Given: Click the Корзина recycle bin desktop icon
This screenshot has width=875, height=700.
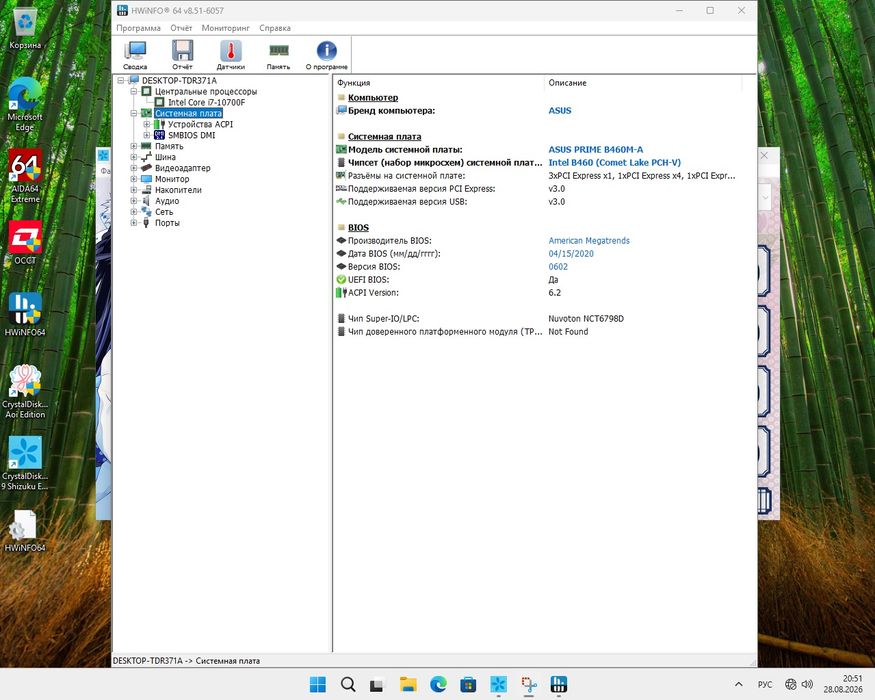Looking at the screenshot, I should point(25,29).
